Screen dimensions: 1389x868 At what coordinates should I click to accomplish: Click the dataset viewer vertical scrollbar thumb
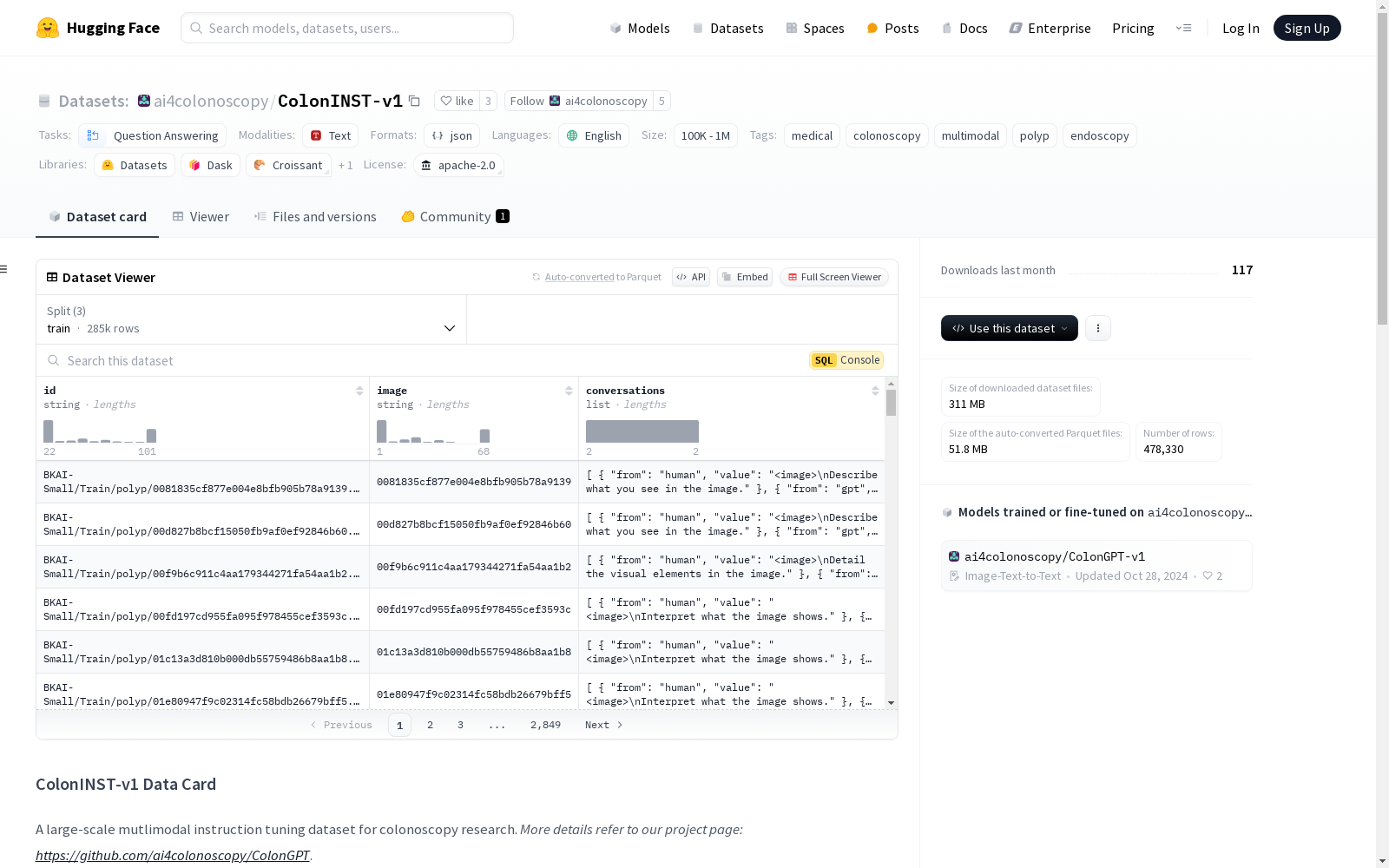[x=891, y=403]
